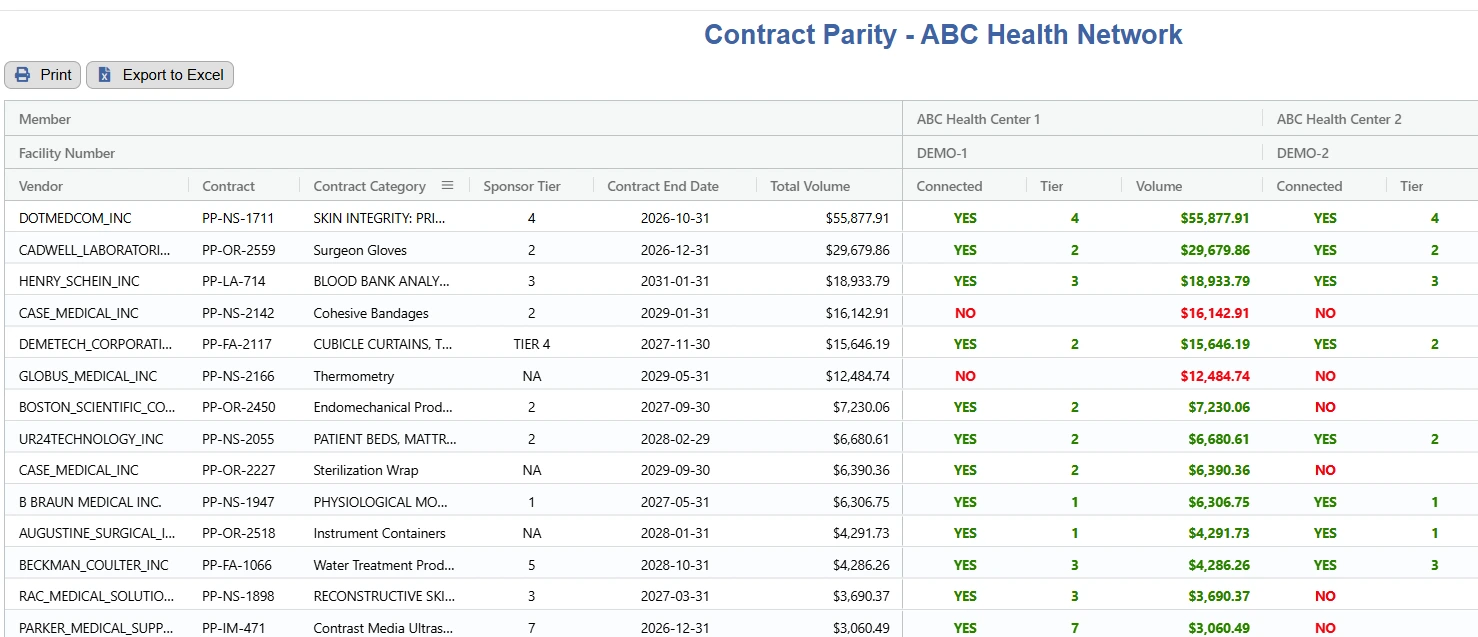Click contract number PP-OR-2559

click(x=239, y=250)
